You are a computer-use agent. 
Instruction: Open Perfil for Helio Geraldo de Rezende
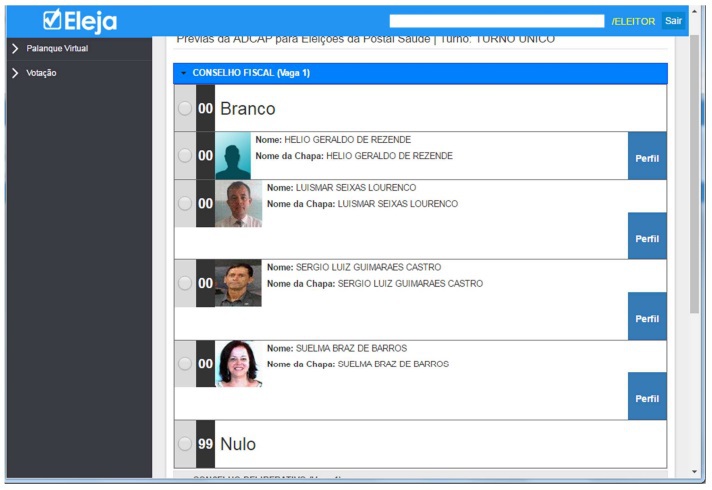(x=647, y=158)
